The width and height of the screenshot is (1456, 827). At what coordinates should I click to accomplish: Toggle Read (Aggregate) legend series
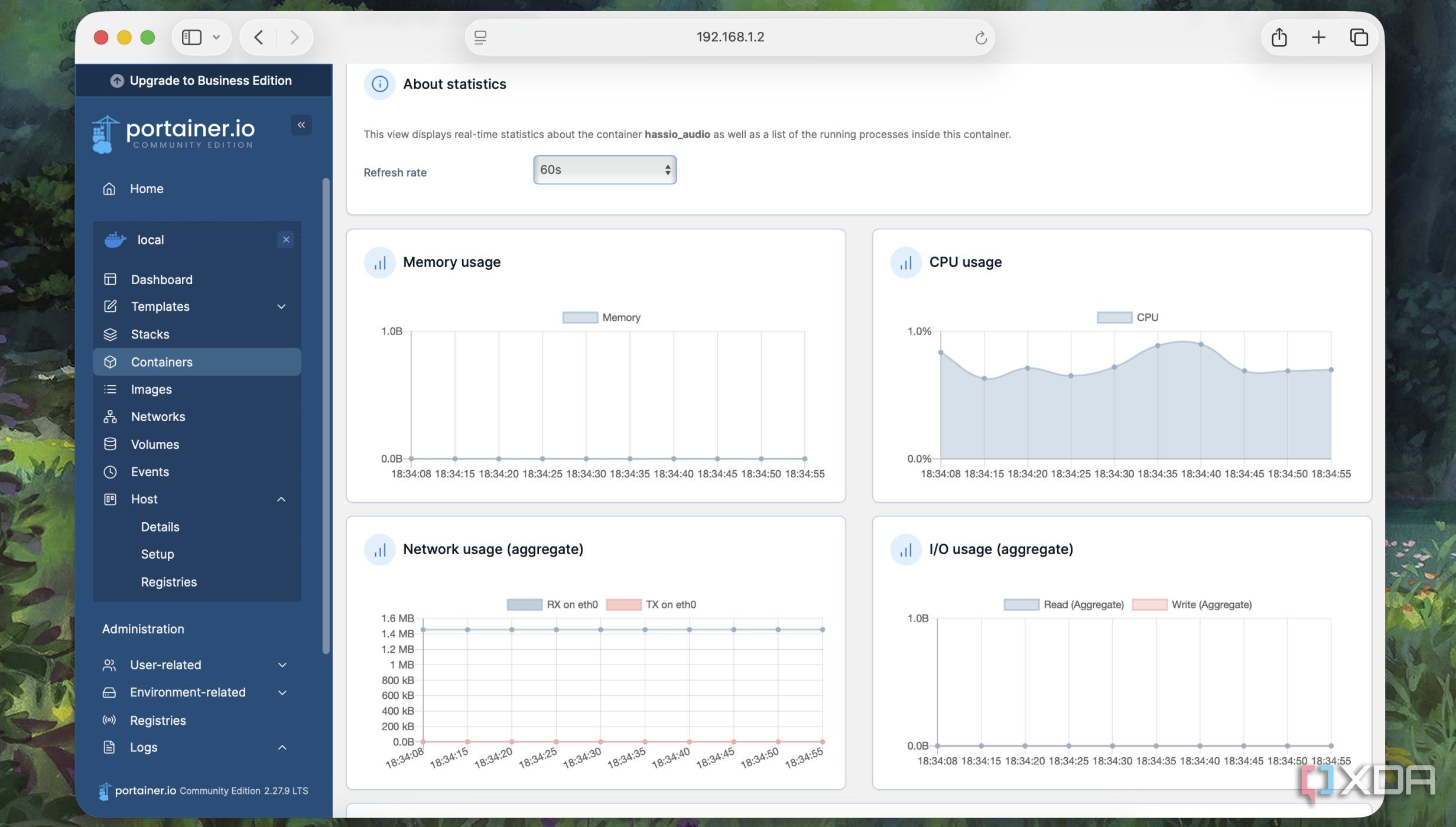(x=1064, y=604)
